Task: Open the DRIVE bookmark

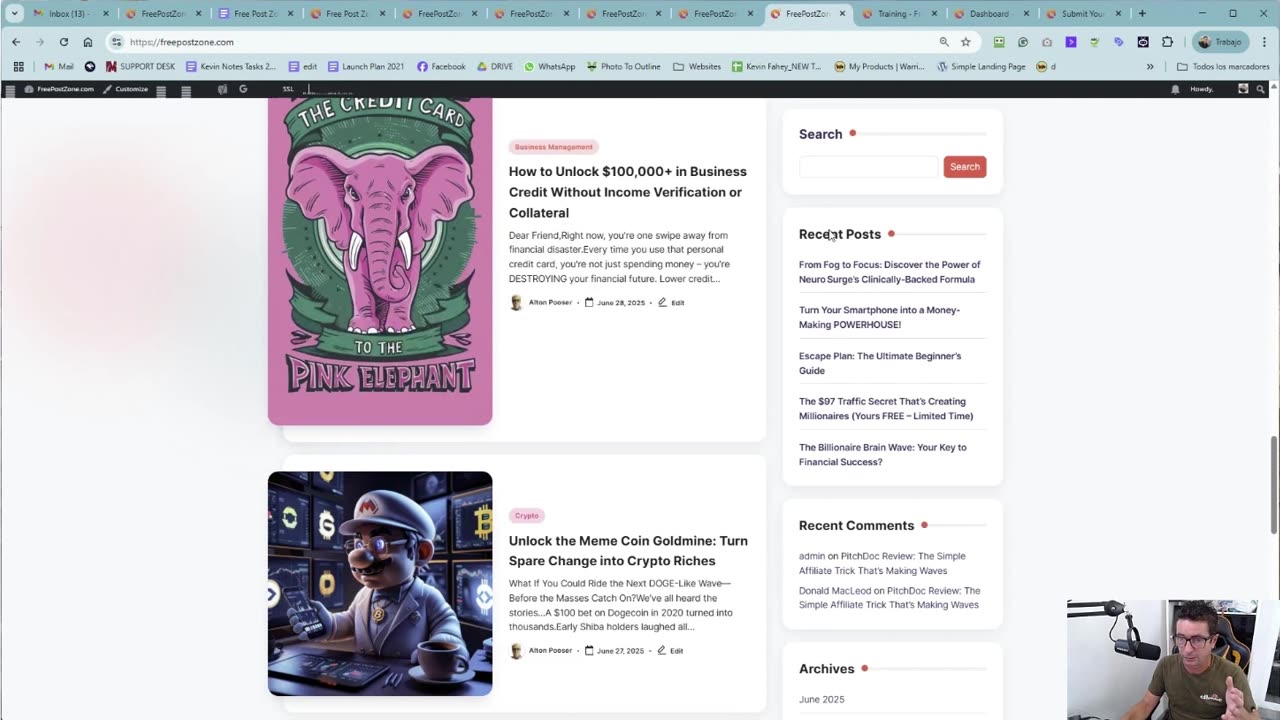Action: point(495,66)
